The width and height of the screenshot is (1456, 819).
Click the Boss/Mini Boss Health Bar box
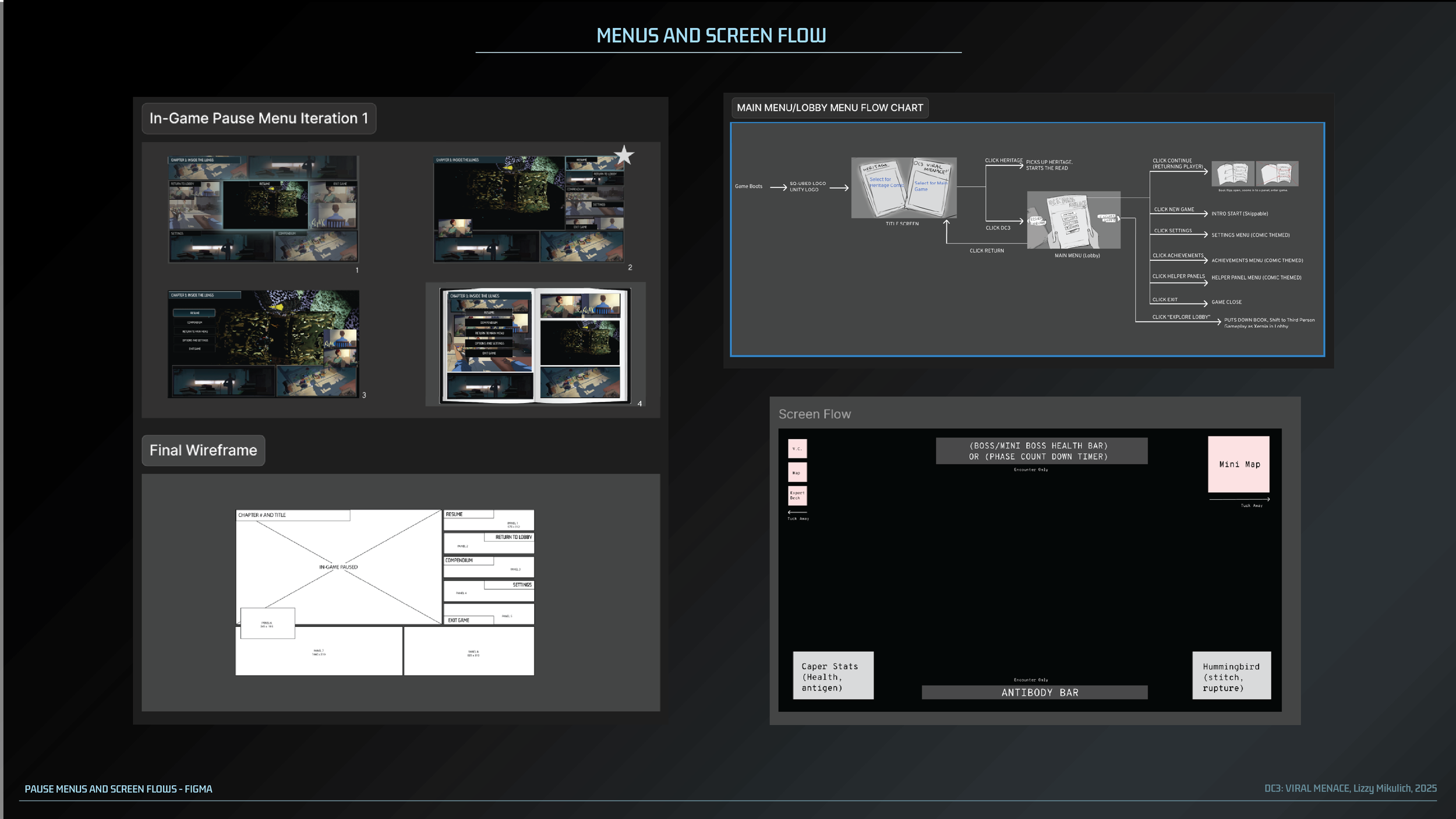point(1041,451)
